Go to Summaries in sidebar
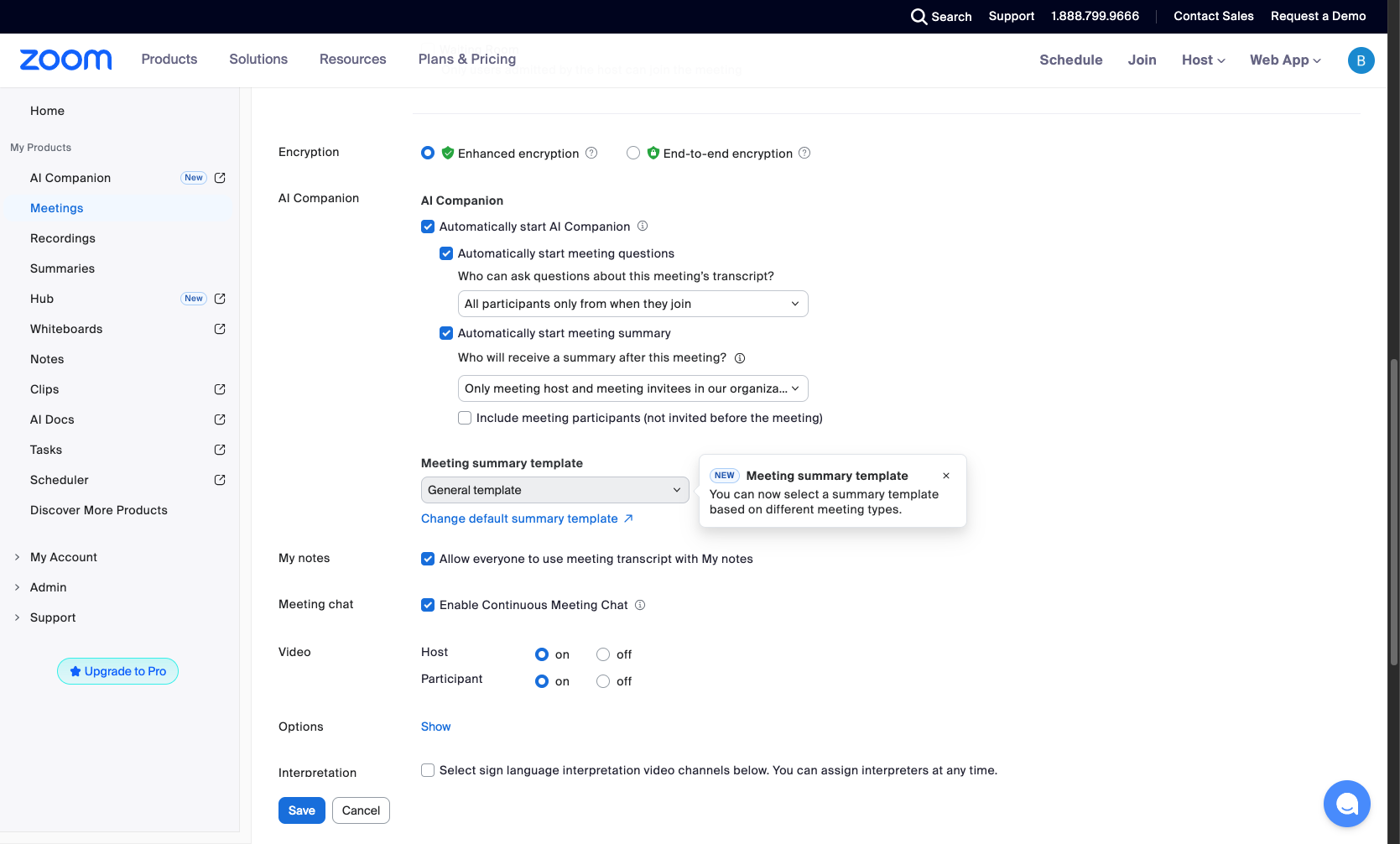The height and width of the screenshot is (844, 1400). pyautogui.click(x=62, y=268)
